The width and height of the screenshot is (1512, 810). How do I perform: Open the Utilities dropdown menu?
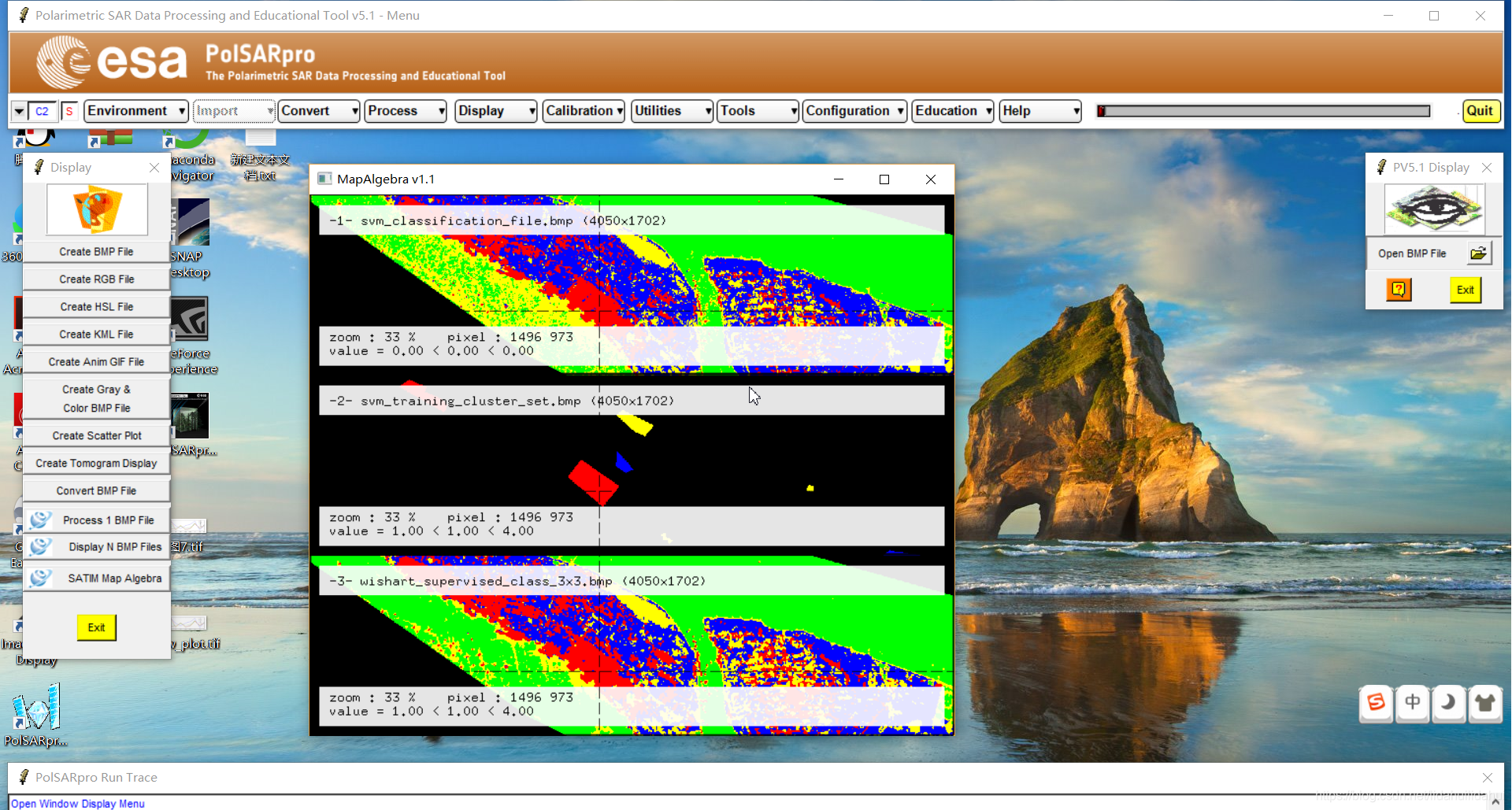(673, 111)
